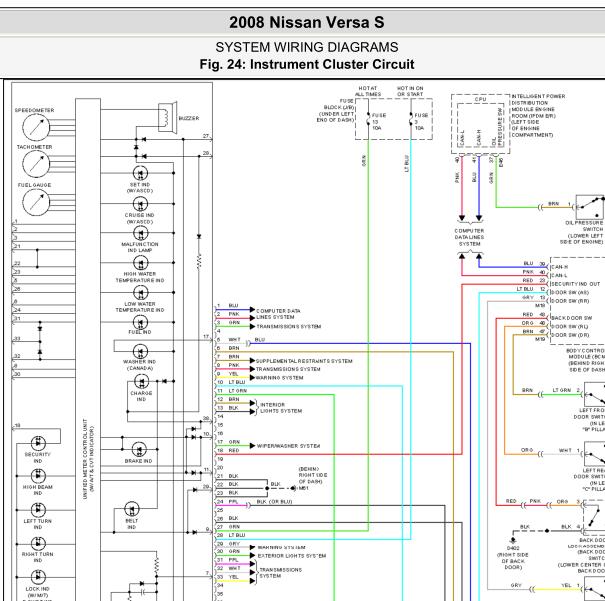Click the left front door switch symbol
Viewport: 605px width, 601px height.
(x=594, y=394)
